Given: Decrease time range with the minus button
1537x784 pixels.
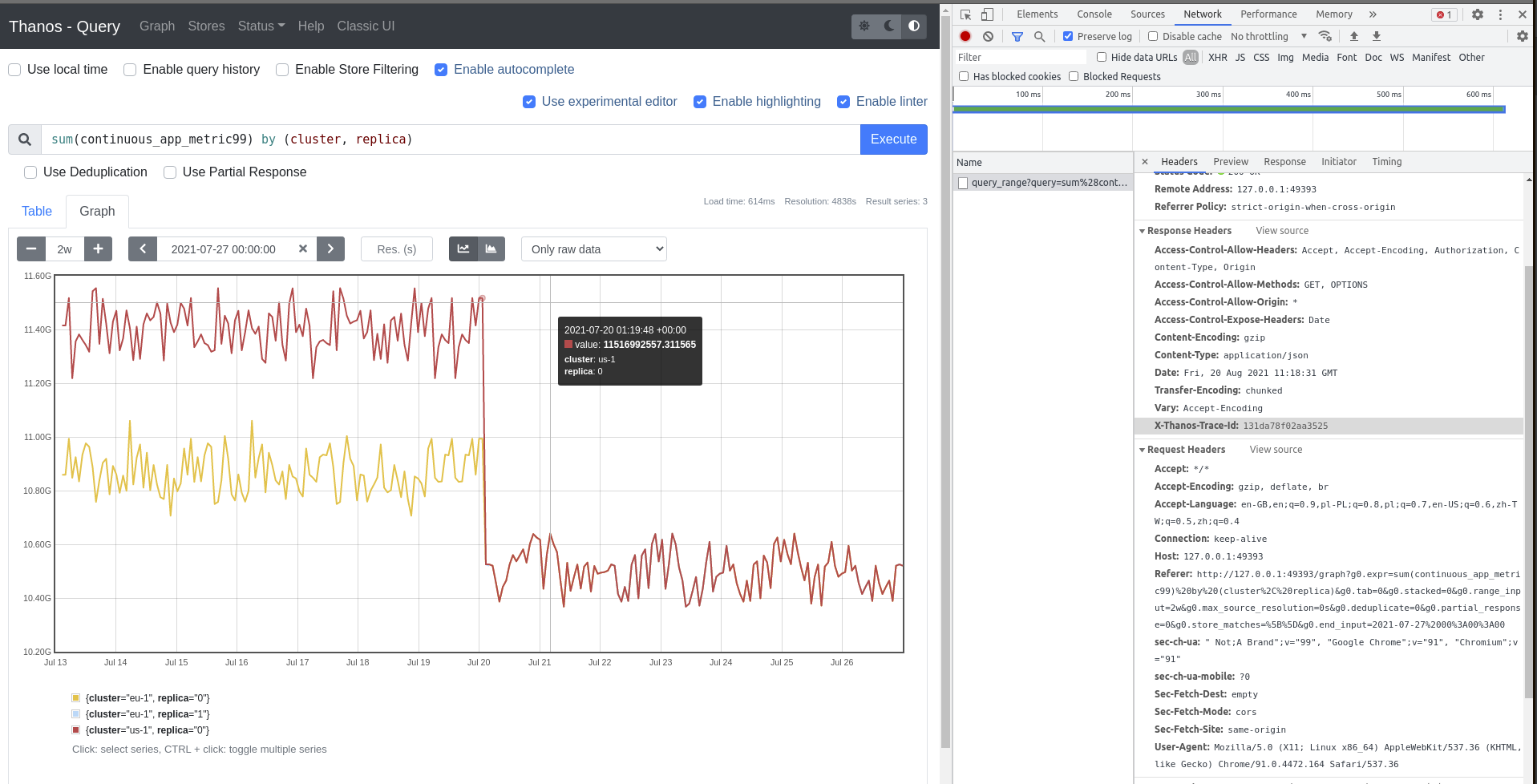Looking at the screenshot, I should (x=31, y=249).
